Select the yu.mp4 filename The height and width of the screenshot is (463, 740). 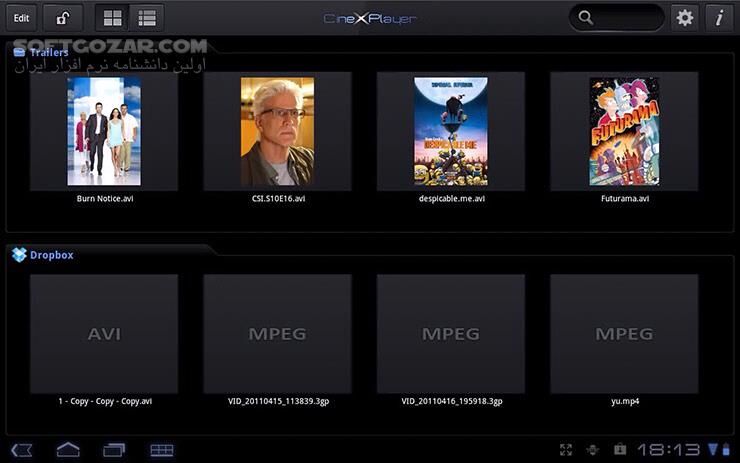(625, 401)
